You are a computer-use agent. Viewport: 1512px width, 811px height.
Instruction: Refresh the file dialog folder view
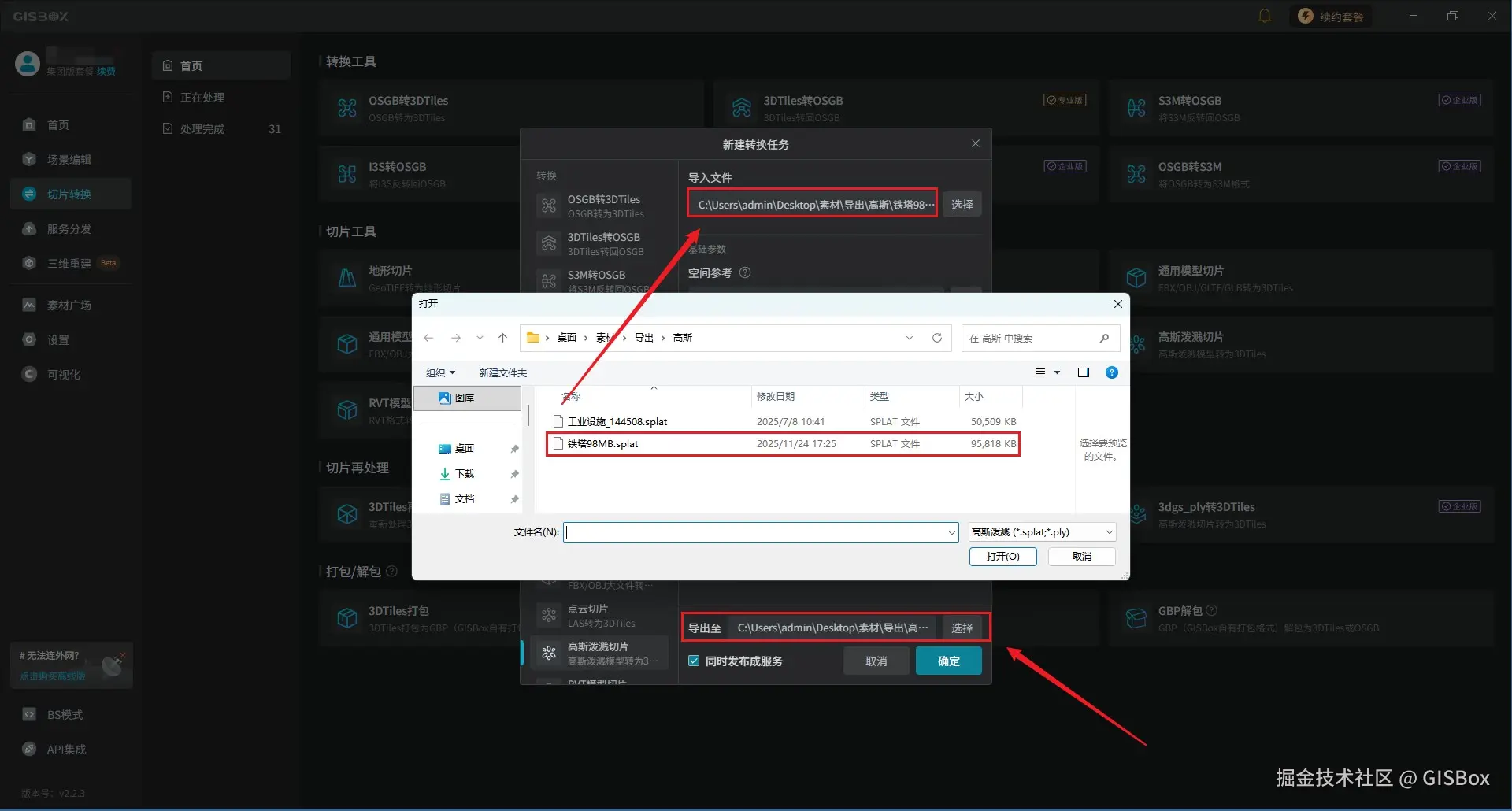[x=937, y=338]
